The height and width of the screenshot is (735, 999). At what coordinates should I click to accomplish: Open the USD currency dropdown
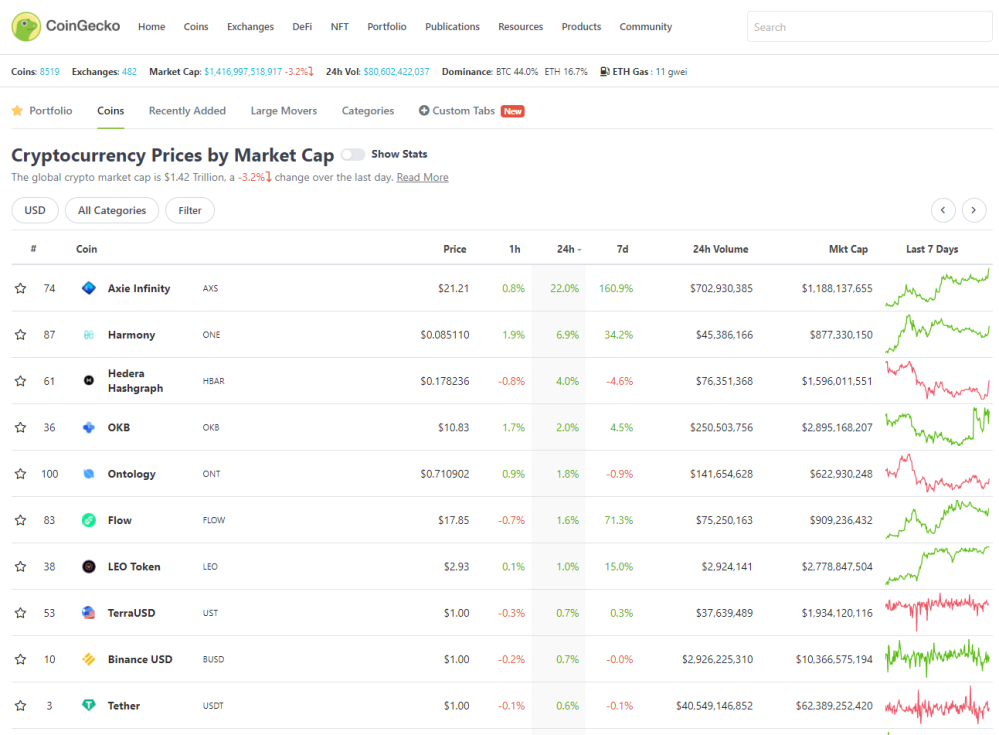(x=35, y=210)
